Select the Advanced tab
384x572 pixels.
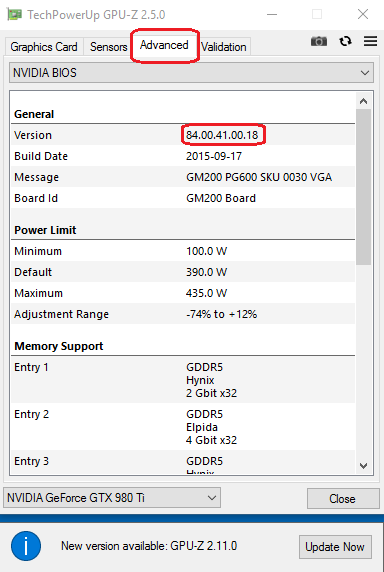point(164,45)
